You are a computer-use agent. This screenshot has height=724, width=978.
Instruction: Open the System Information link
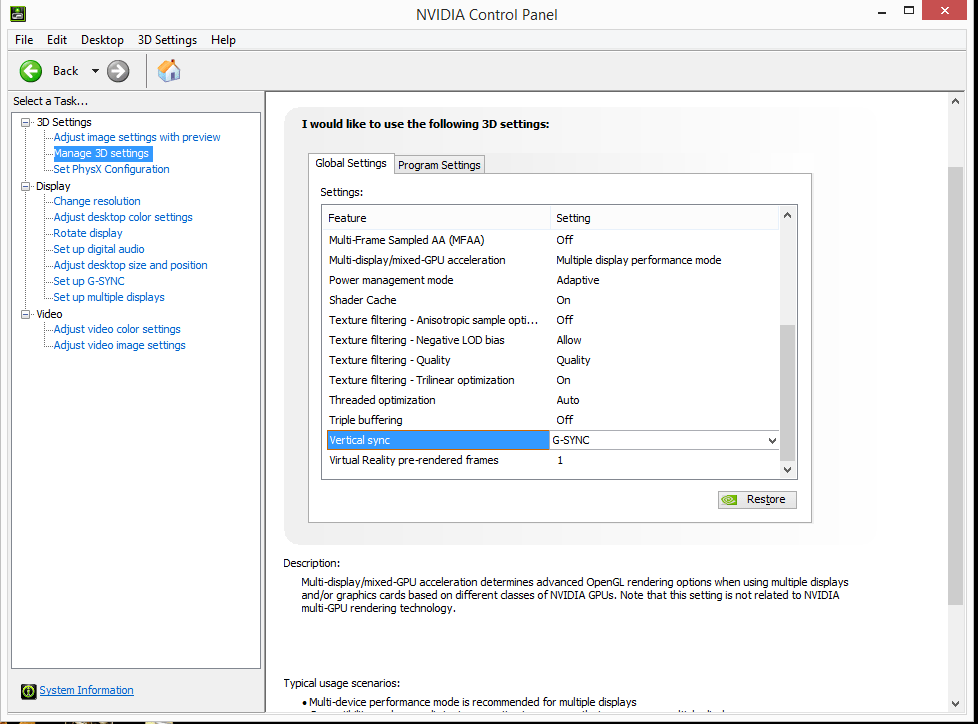86,690
